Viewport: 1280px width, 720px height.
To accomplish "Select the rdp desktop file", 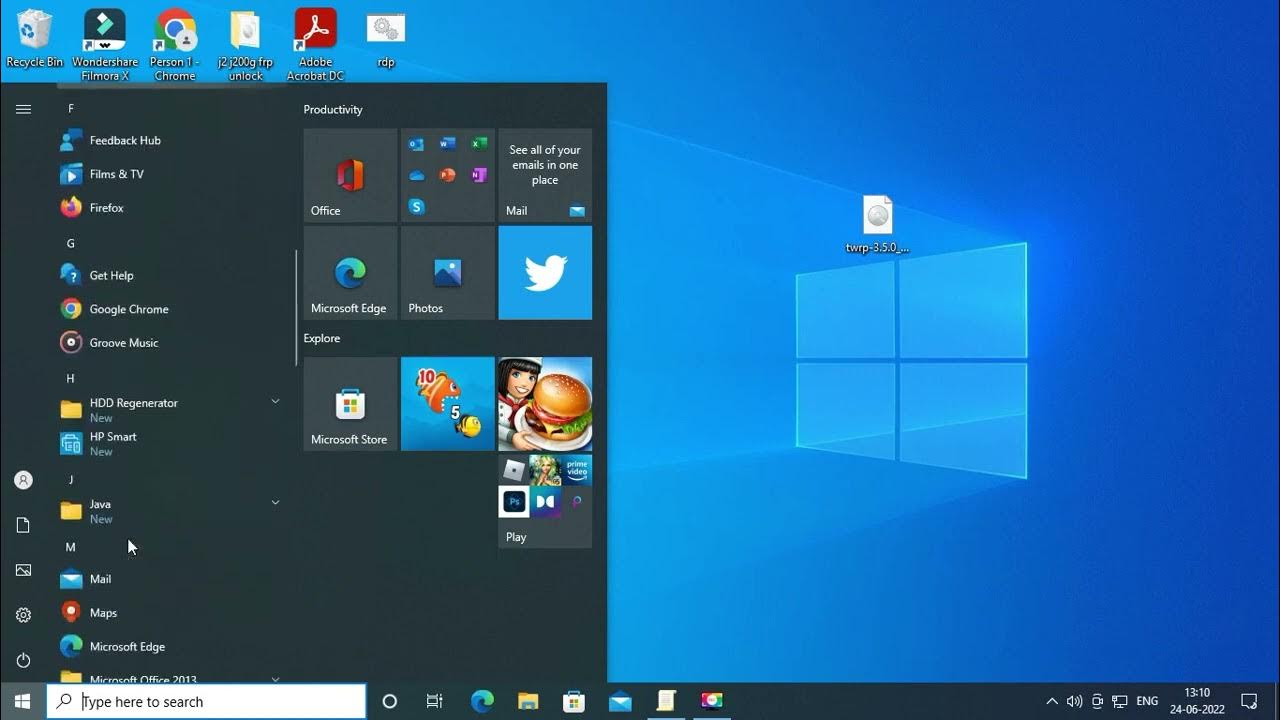I will [x=385, y=39].
